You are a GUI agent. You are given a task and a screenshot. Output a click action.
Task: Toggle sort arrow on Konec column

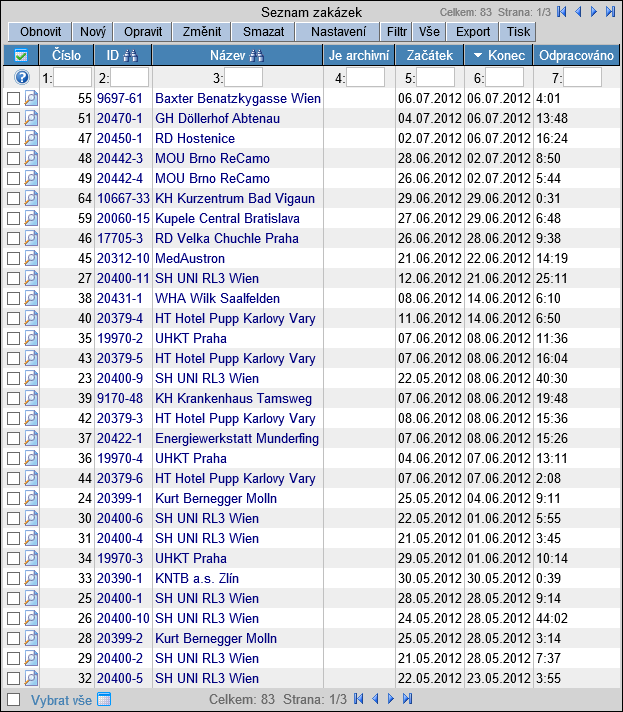coord(477,55)
